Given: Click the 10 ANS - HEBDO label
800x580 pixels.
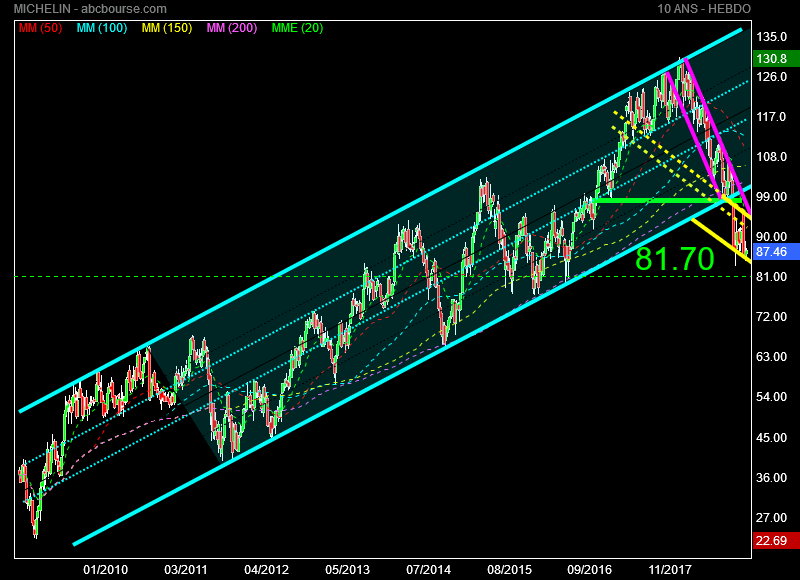Looking at the screenshot, I should [704, 9].
